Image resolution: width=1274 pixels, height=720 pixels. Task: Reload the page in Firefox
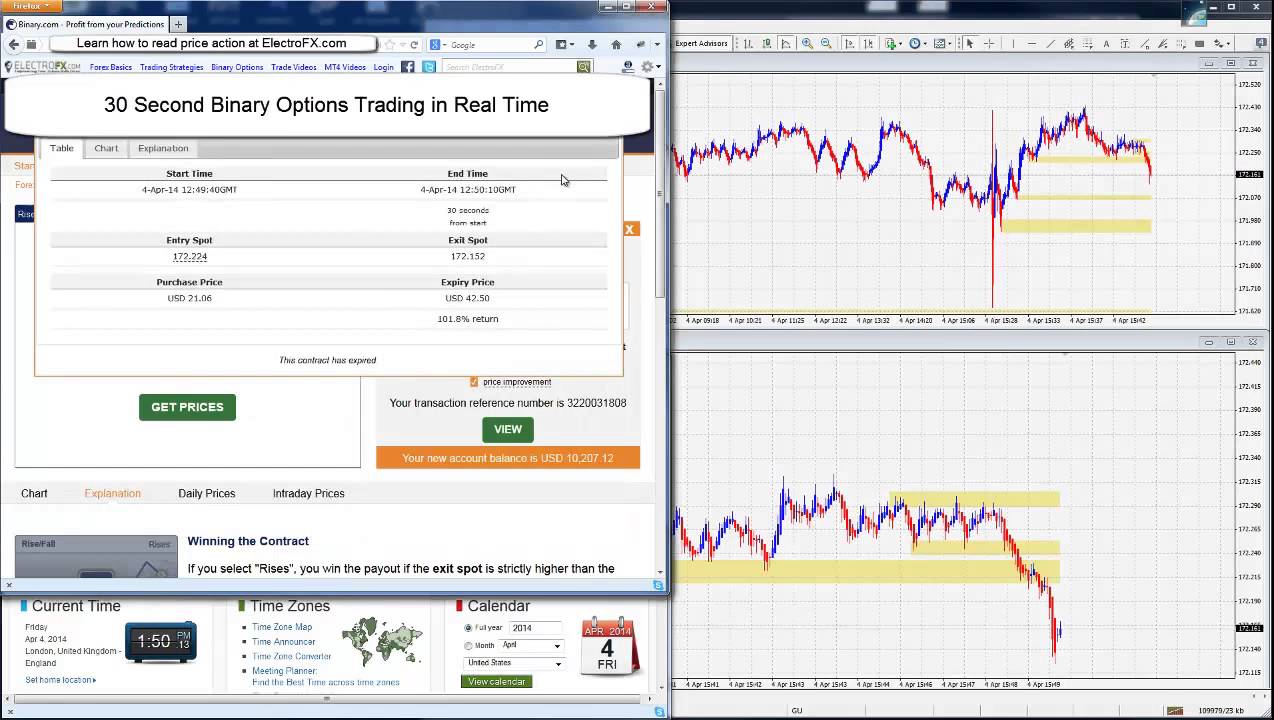[414, 45]
